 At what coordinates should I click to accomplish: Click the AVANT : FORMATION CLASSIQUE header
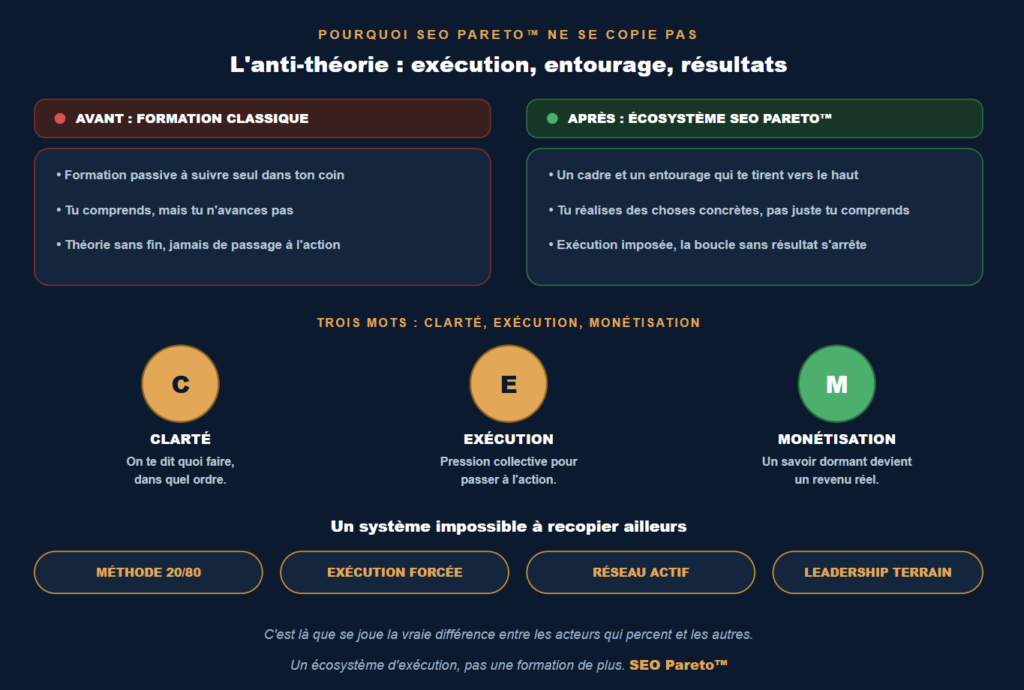[x=263, y=118]
